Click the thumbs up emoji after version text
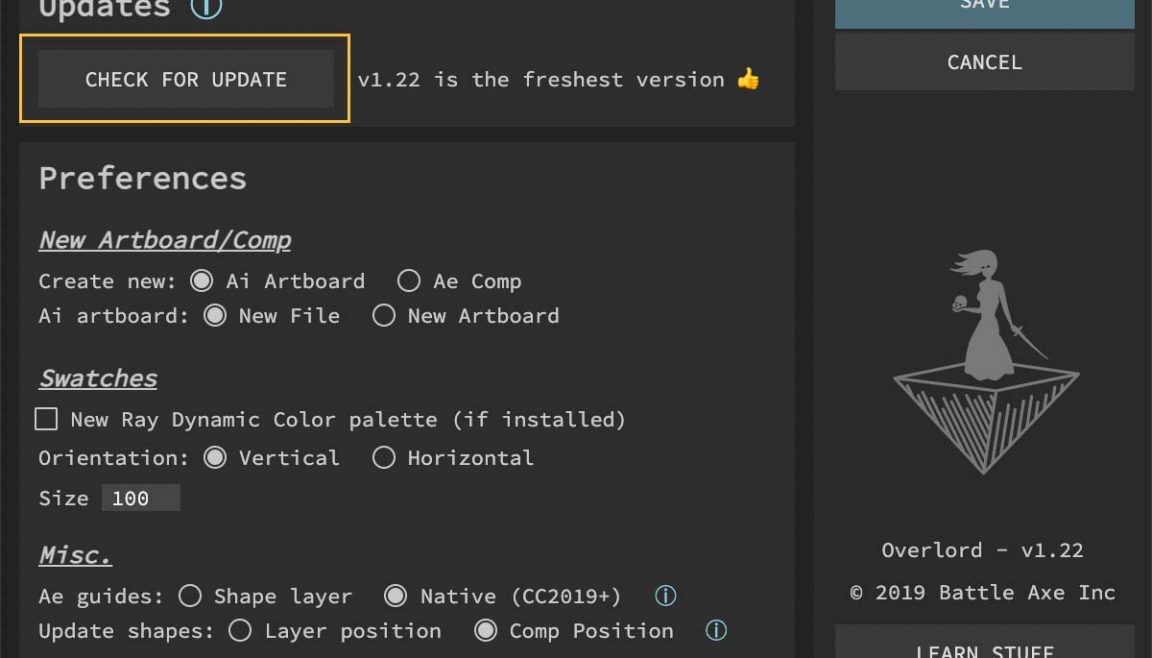Image resolution: width=1152 pixels, height=658 pixels. pos(748,79)
